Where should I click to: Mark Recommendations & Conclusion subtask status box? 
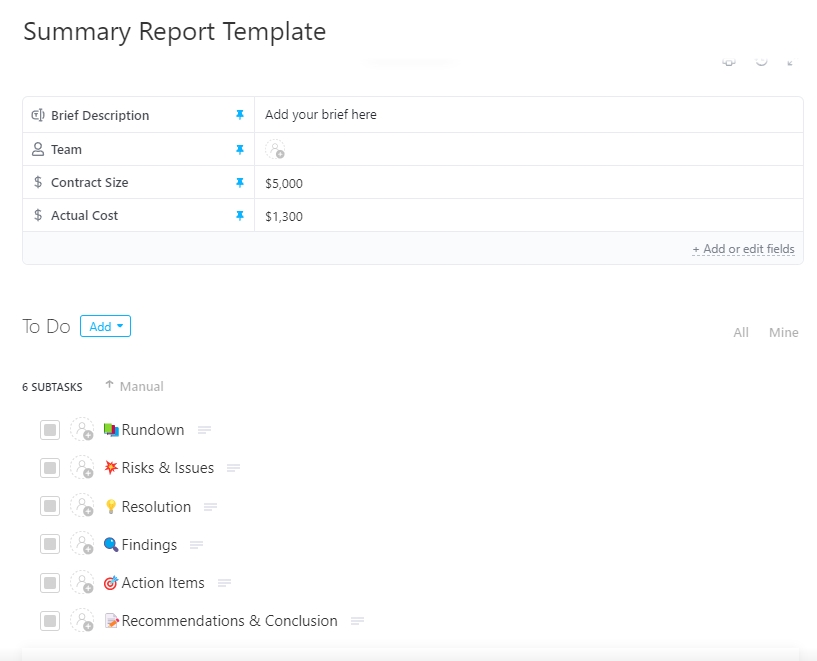(50, 621)
